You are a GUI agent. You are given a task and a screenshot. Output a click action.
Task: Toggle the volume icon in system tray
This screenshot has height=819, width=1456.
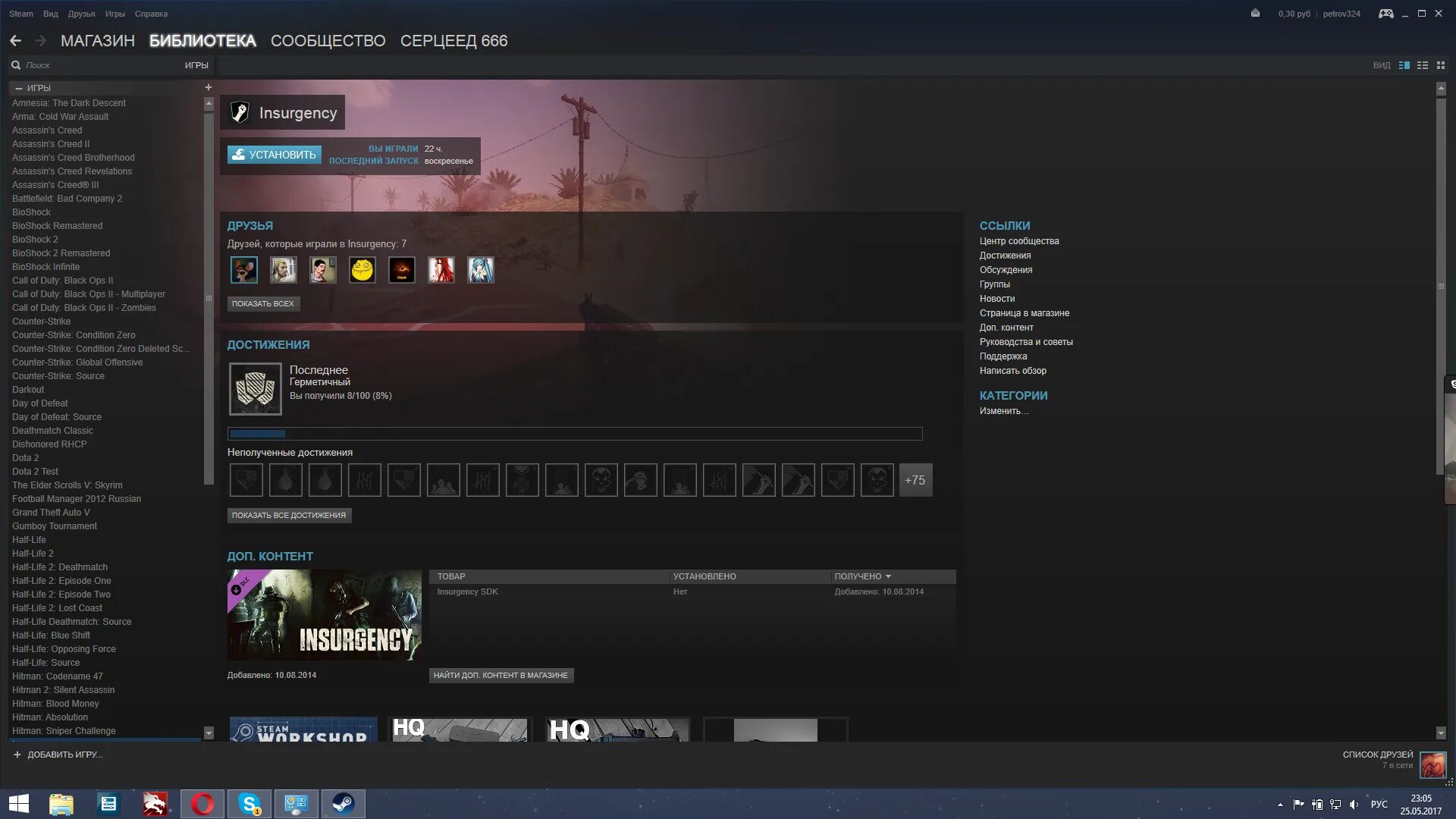1354,805
